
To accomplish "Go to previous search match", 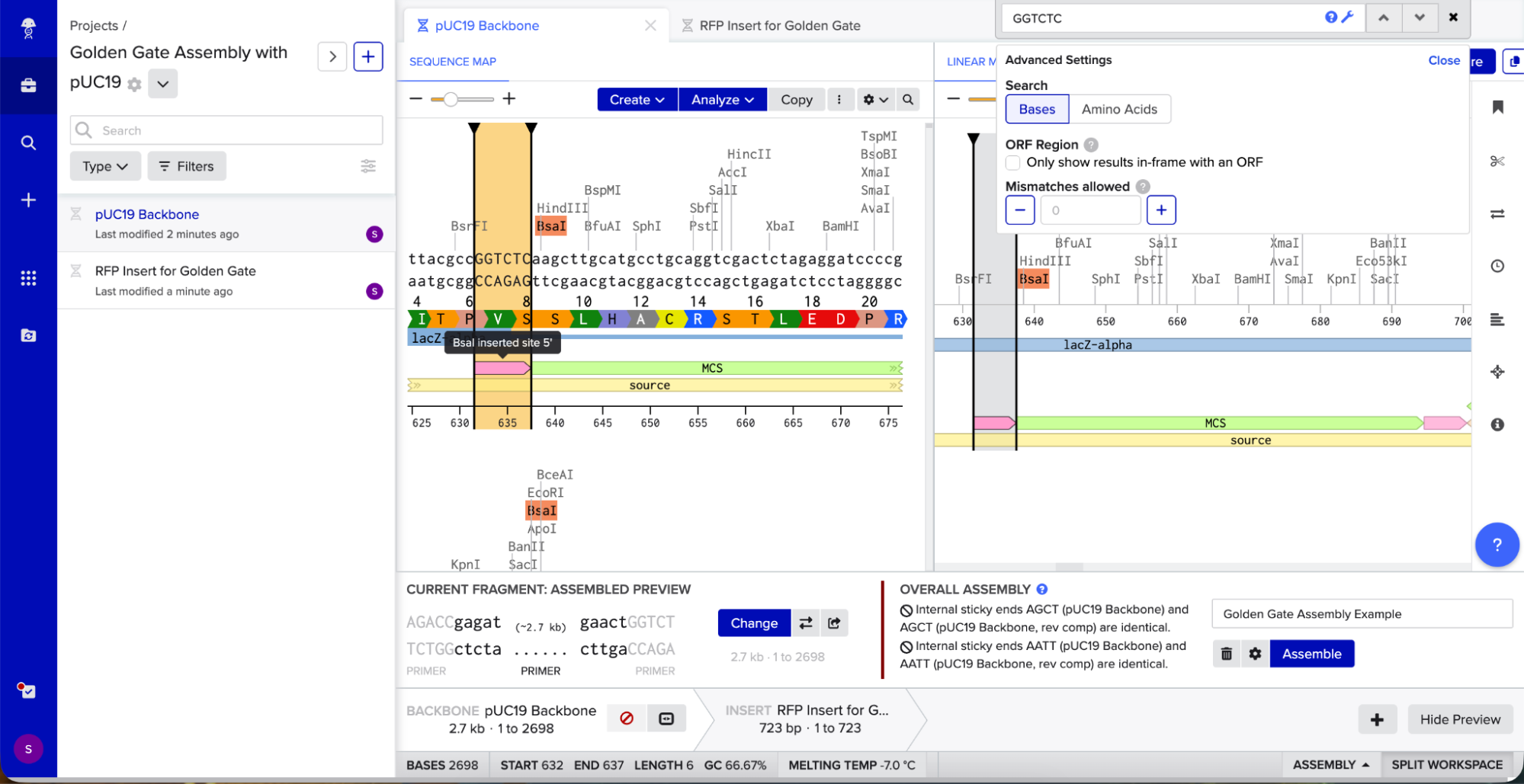I will coord(1384,18).
